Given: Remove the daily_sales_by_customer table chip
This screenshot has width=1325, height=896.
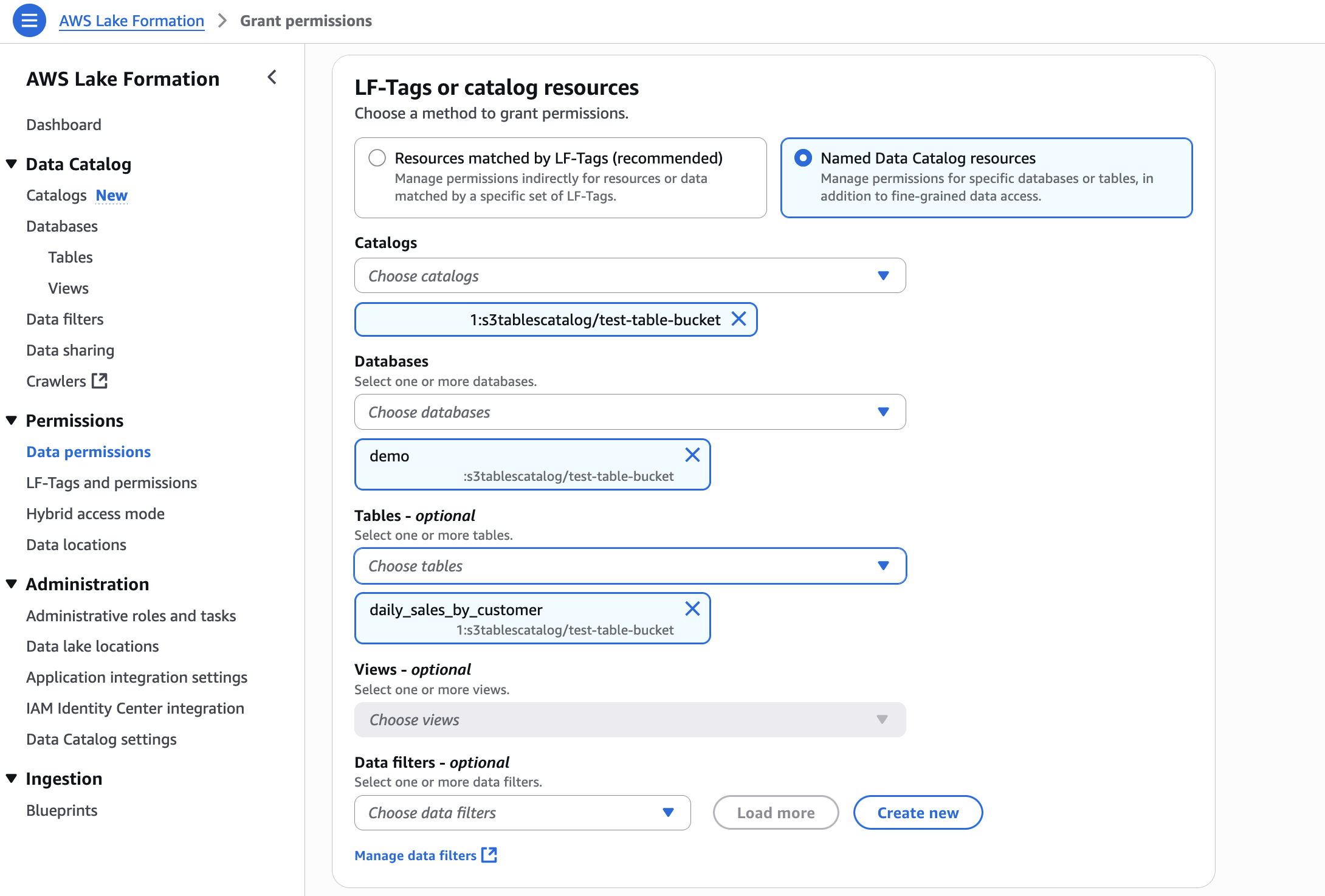Looking at the screenshot, I should point(692,608).
